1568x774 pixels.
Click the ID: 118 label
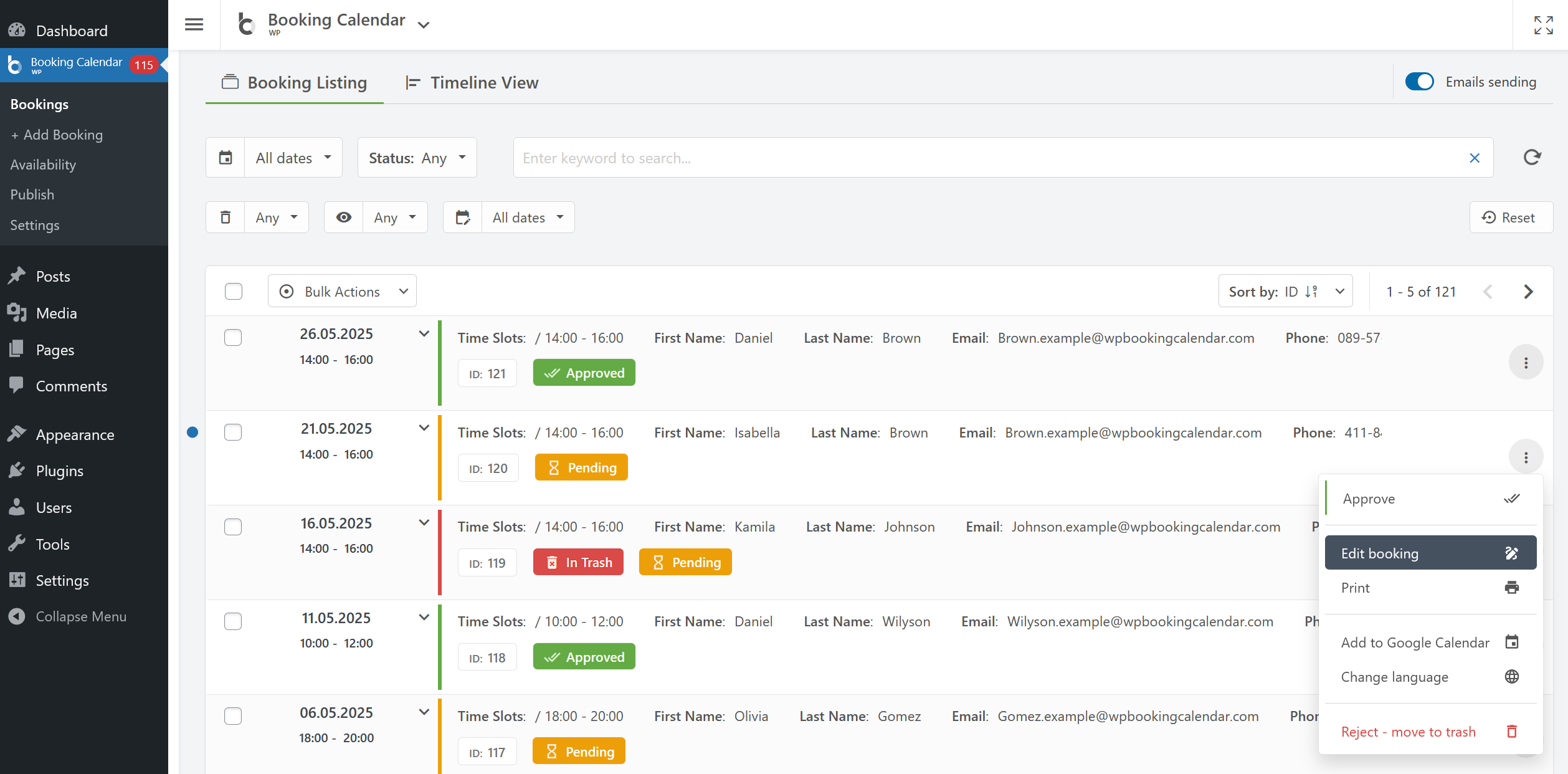pyautogui.click(x=487, y=657)
